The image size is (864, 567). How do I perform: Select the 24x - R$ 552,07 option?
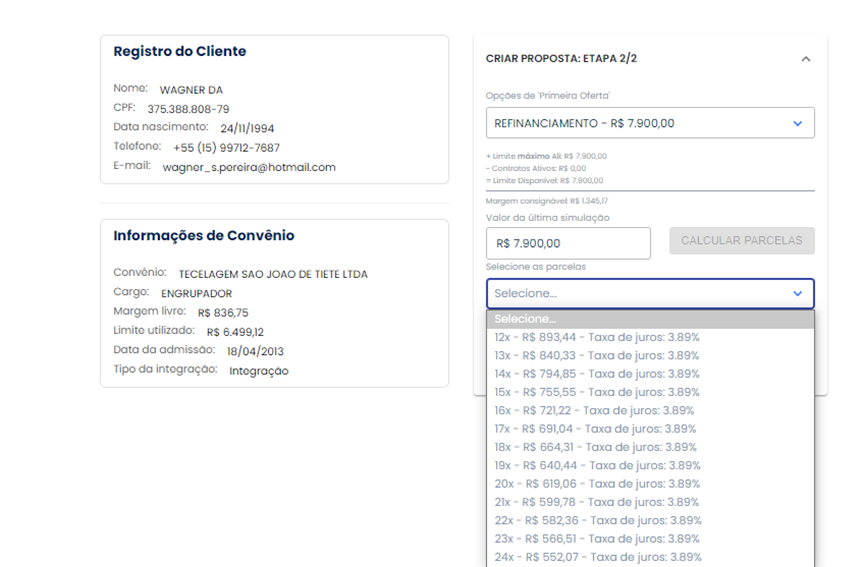tap(598, 557)
